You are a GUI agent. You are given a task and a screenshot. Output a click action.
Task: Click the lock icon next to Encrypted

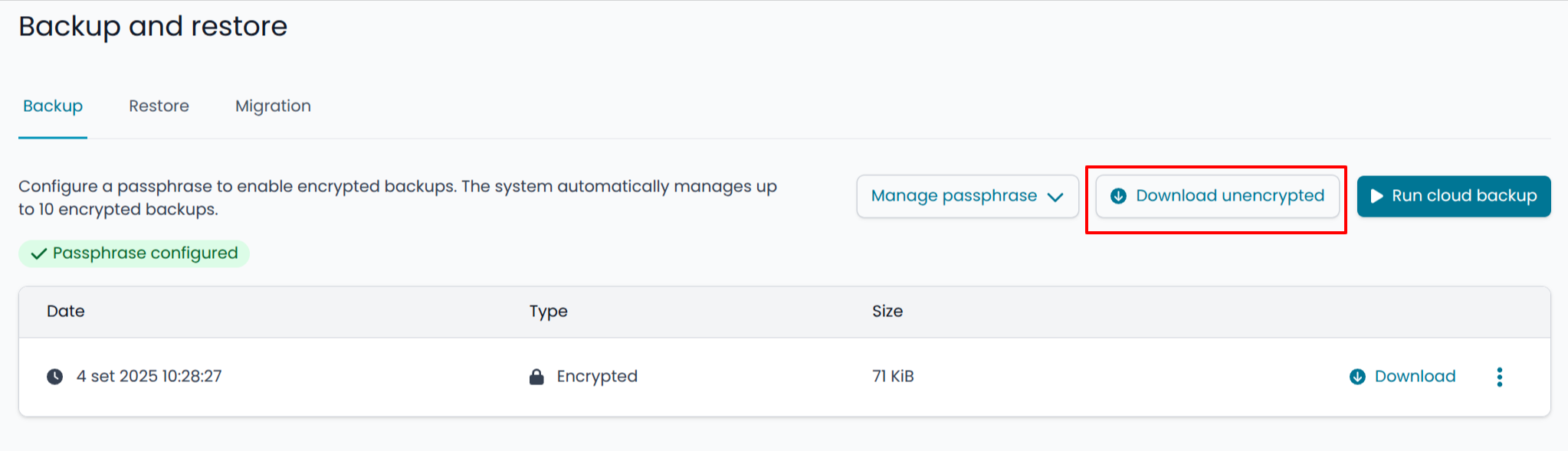536,377
